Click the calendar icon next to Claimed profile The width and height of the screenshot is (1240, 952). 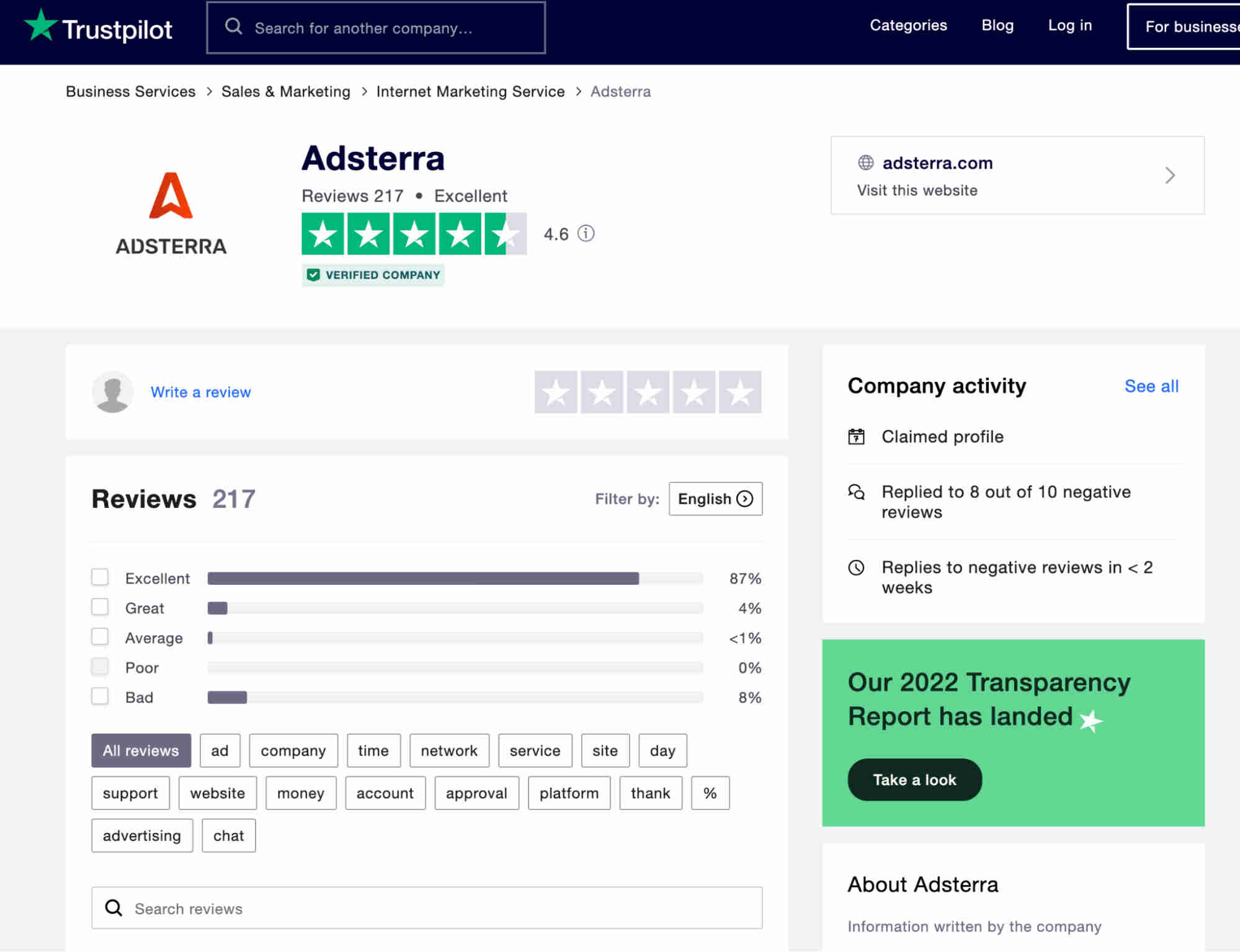pyautogui.click(x=857, y=437)
